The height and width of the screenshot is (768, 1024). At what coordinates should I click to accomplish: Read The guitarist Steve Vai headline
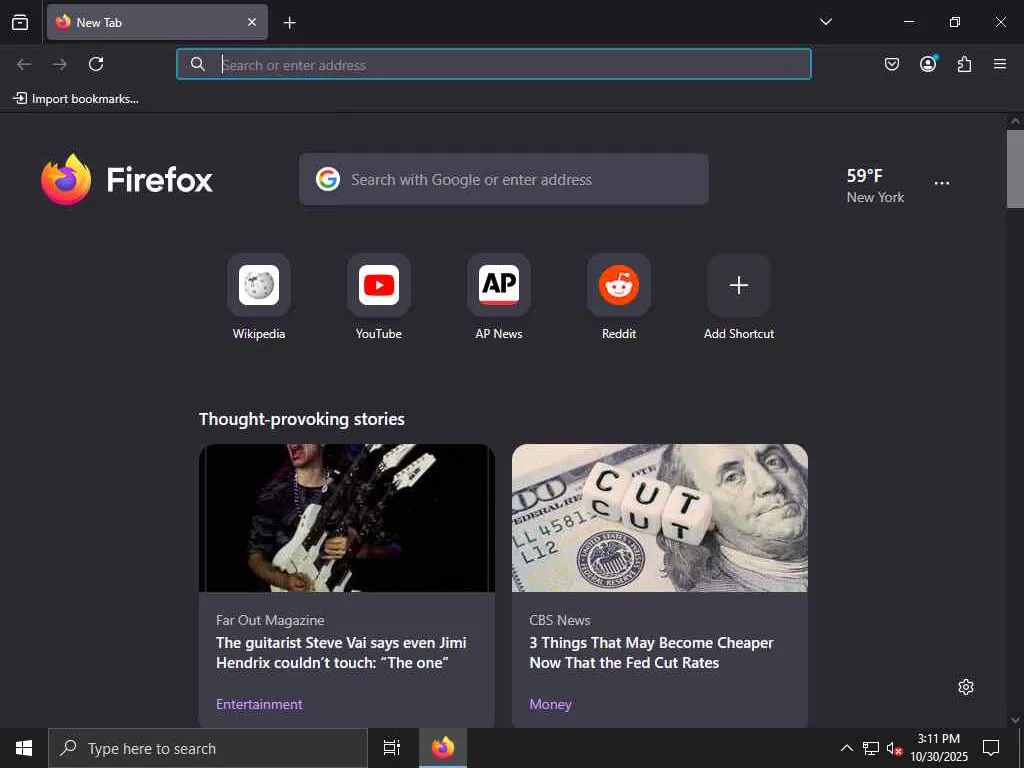(x=341, y=652)
